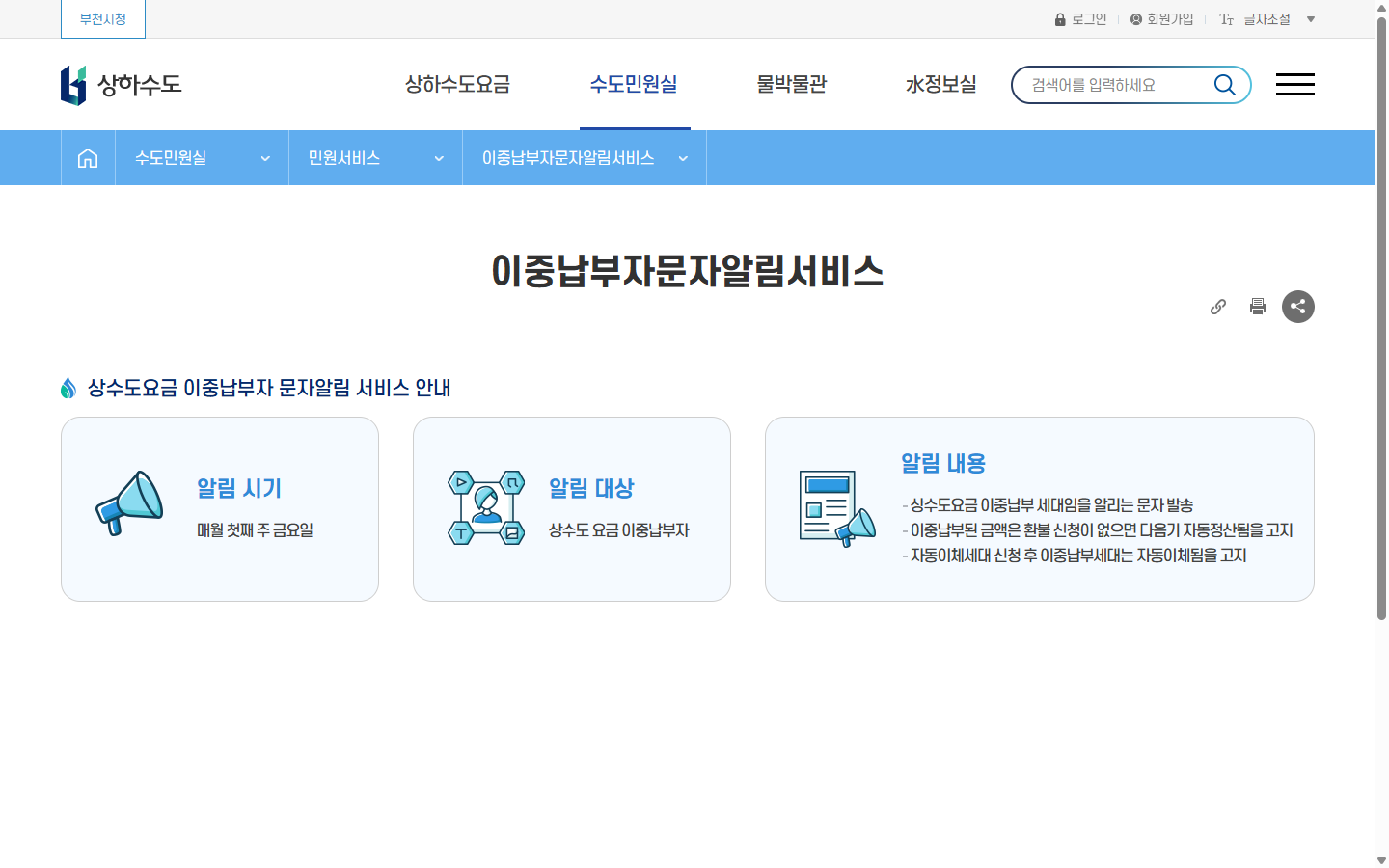Open the 水정보실 main menu

(x=940, y=85)
